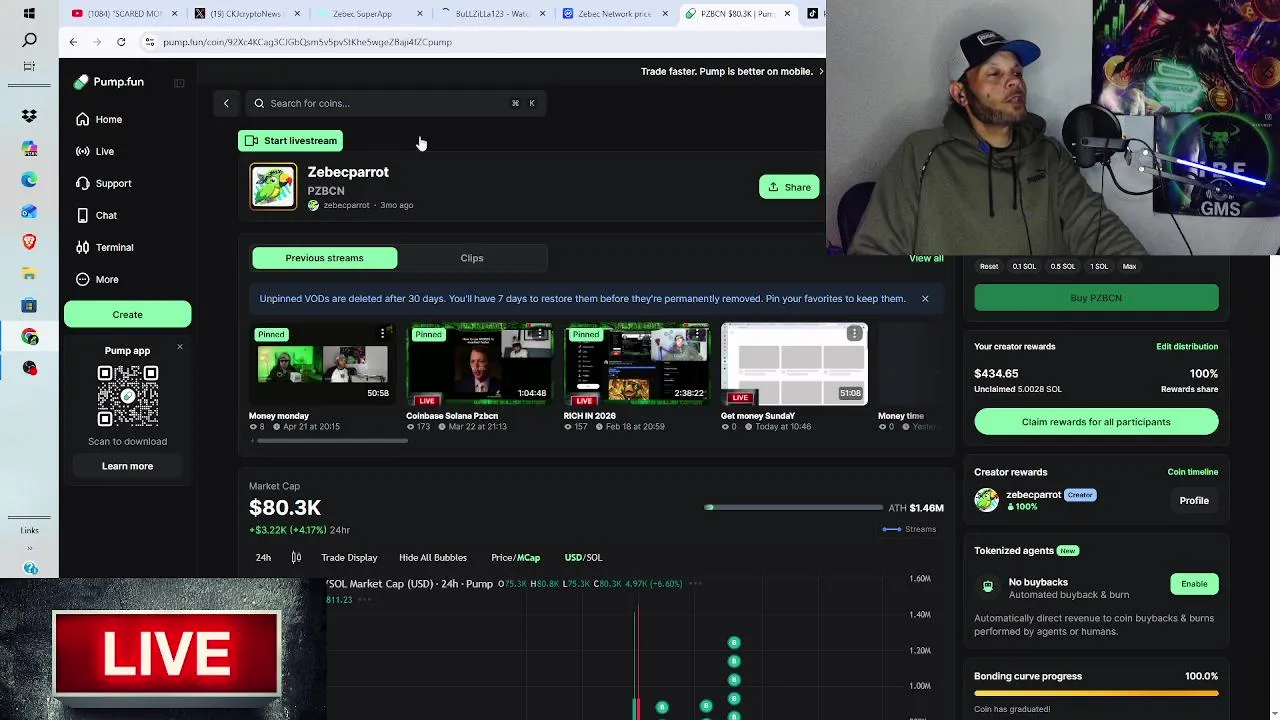This screenshot has height=720, width=1280.
Task: Open options menu on Coinbase Solana stream
Action: pos(540,334)
